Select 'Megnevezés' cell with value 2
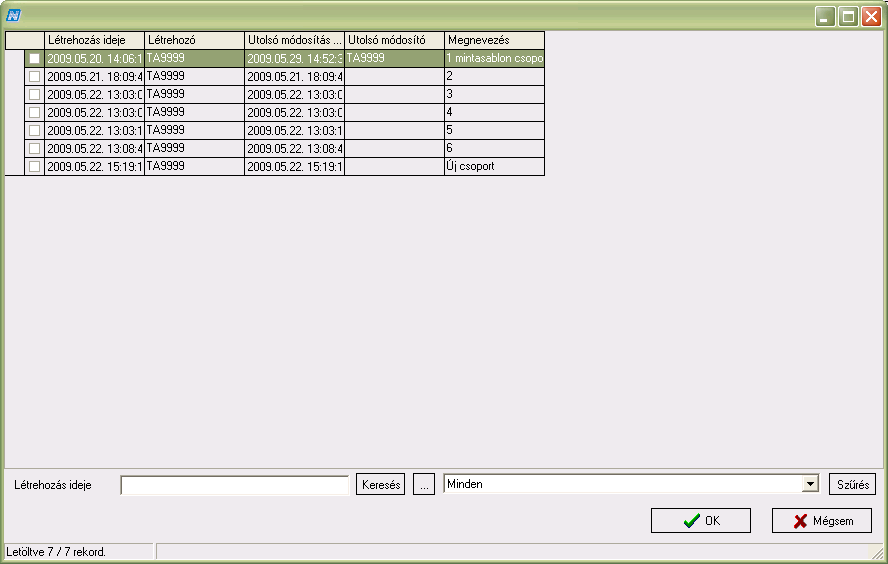This screenshot has width=888, height=564. pos(494,76)
